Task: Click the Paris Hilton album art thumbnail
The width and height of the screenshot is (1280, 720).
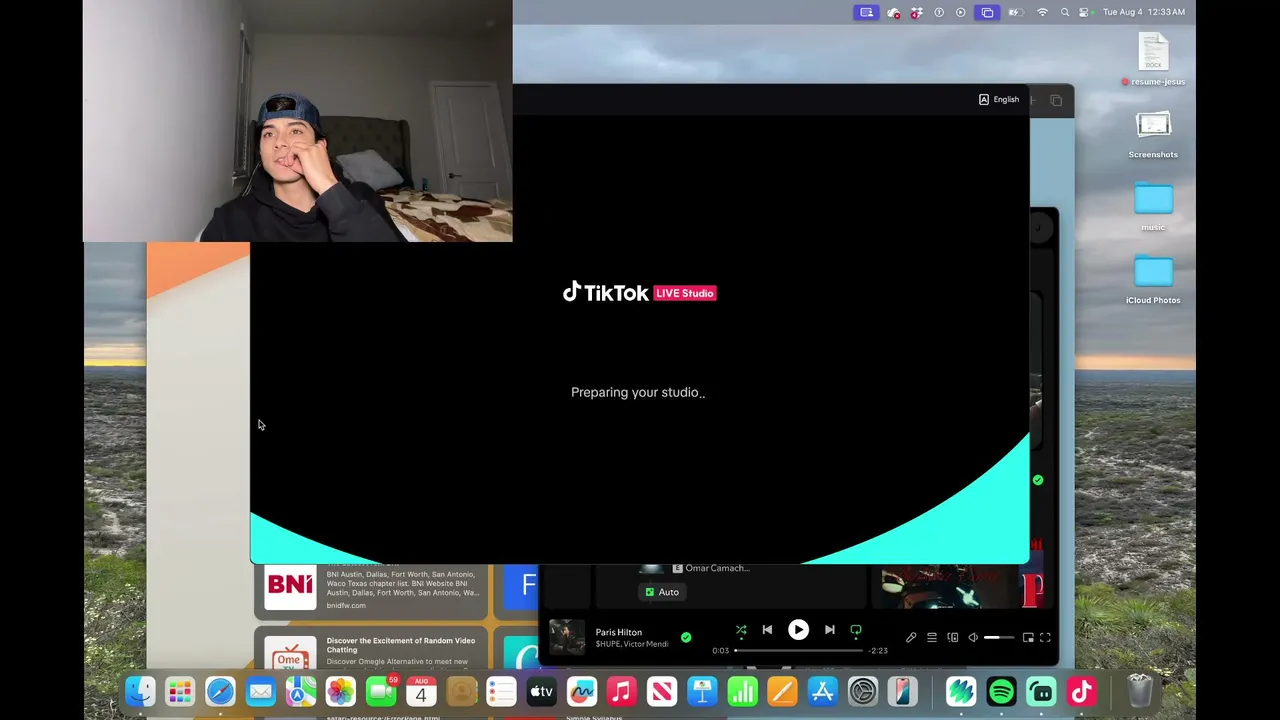Action: coord(567,637)
